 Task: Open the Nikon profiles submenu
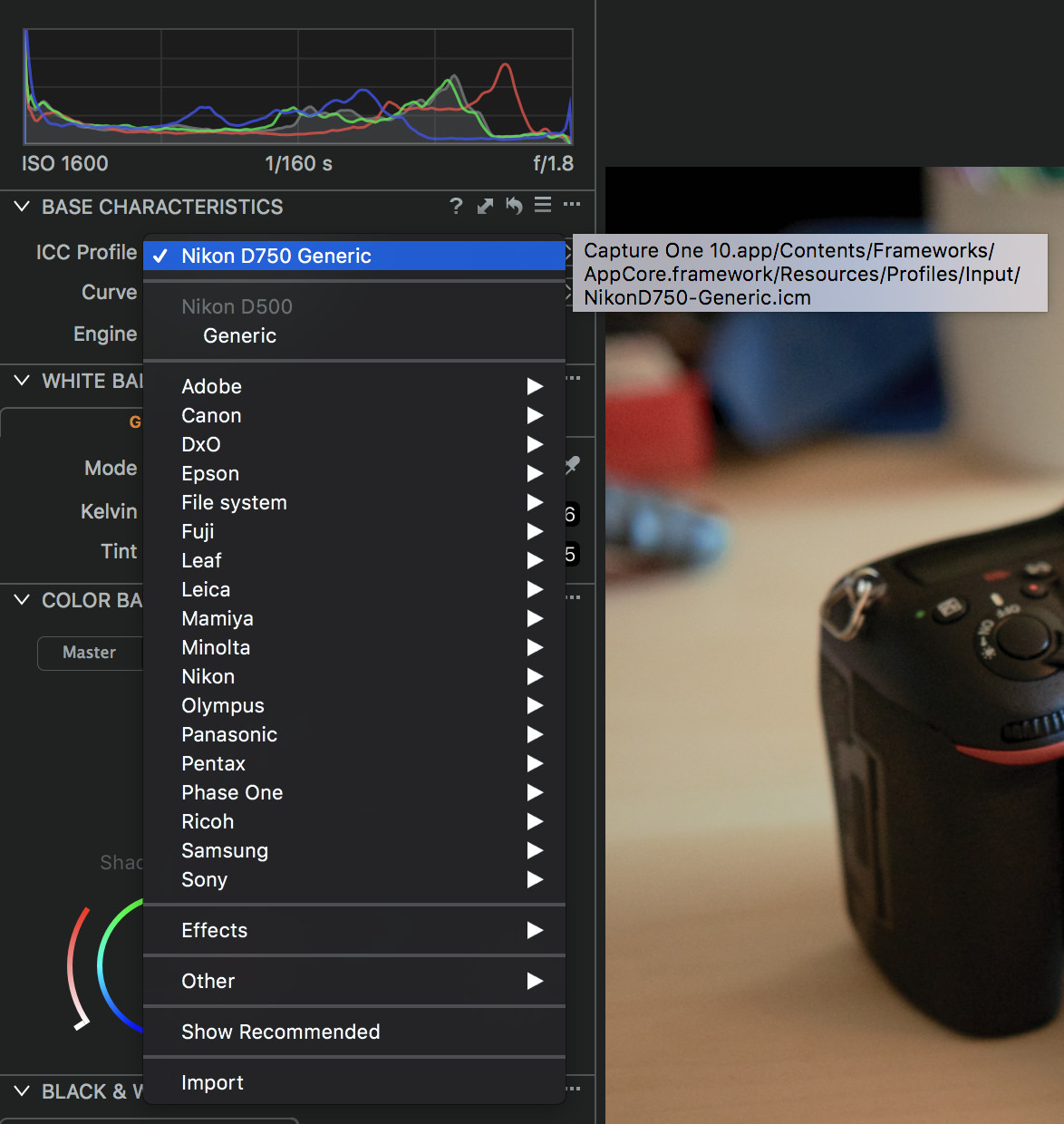208,676
